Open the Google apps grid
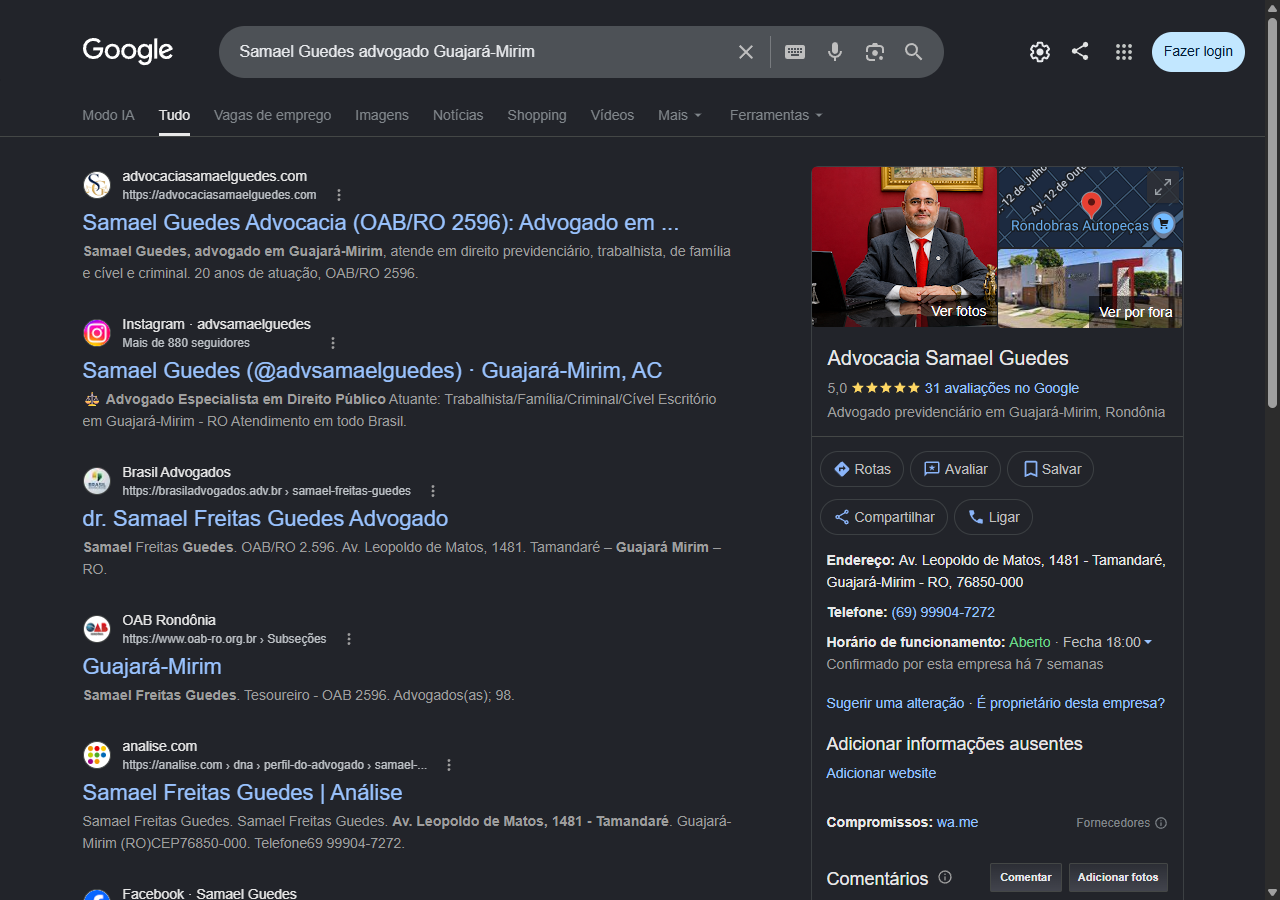 coord(1124,52)
